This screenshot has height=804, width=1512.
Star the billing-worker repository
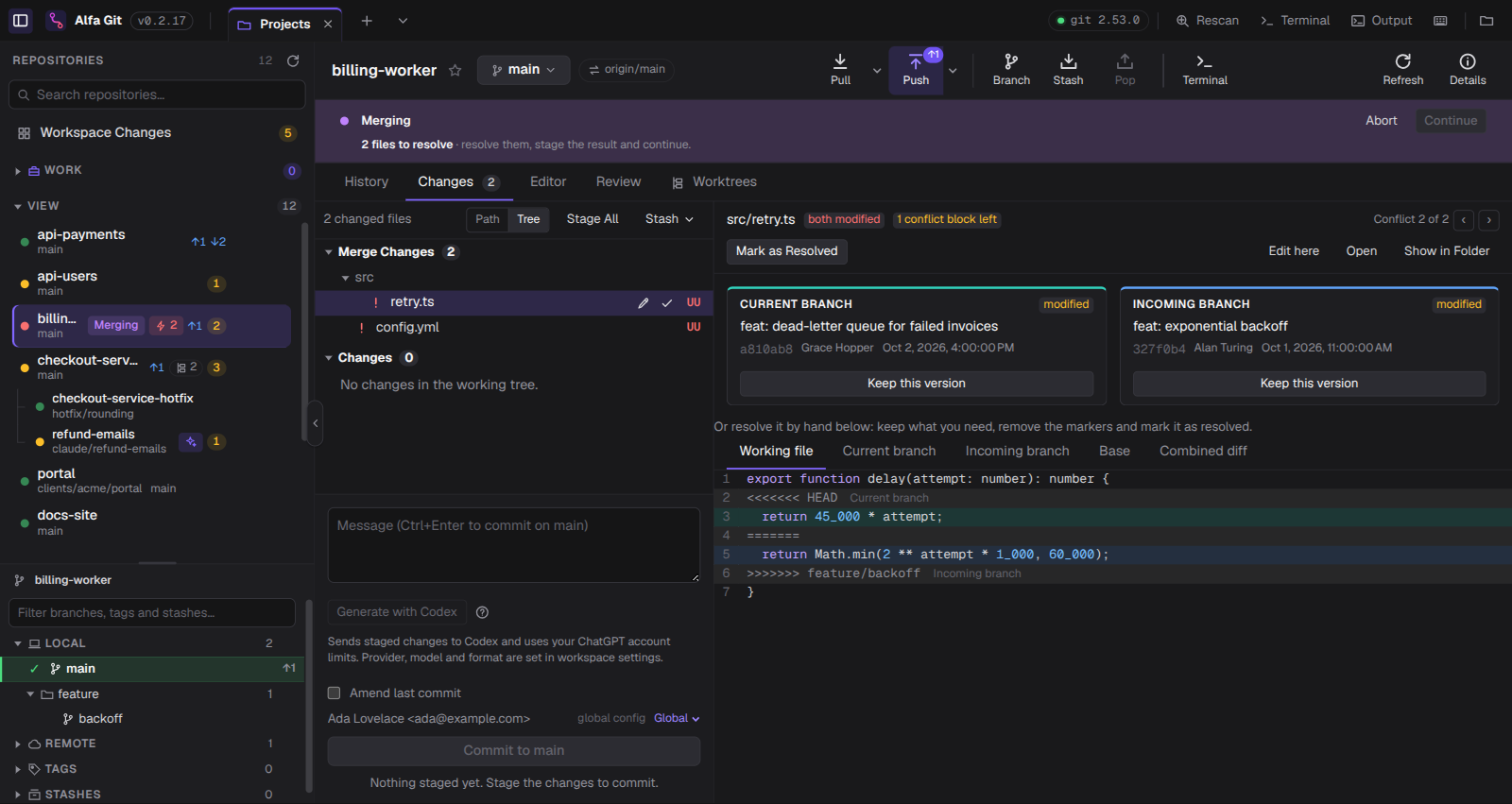(x=455, y=70)
